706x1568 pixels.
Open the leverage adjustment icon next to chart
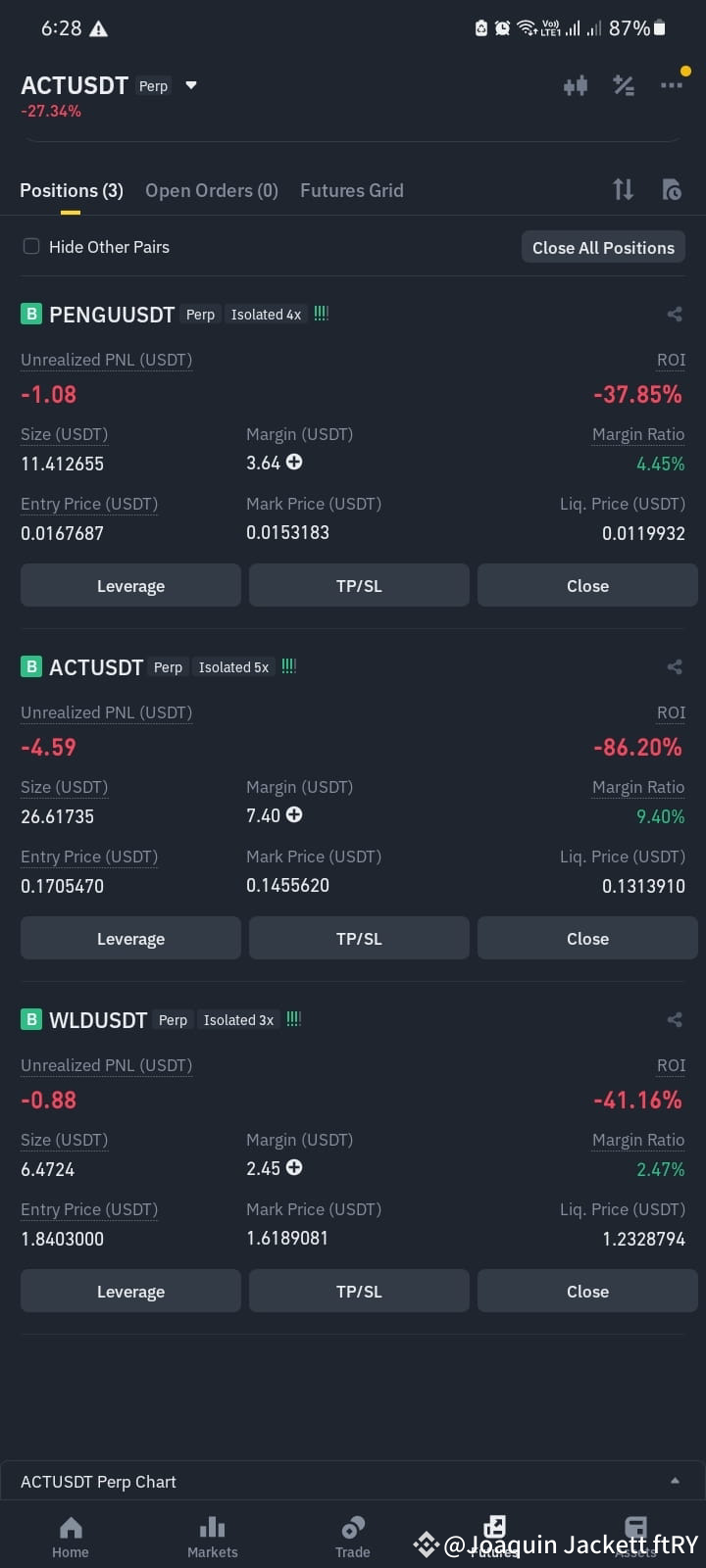point(624,85)
